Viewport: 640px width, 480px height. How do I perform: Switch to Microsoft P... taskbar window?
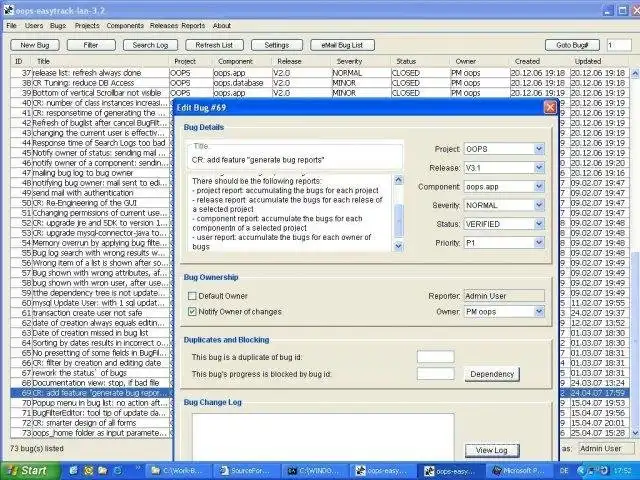[520, 471]
